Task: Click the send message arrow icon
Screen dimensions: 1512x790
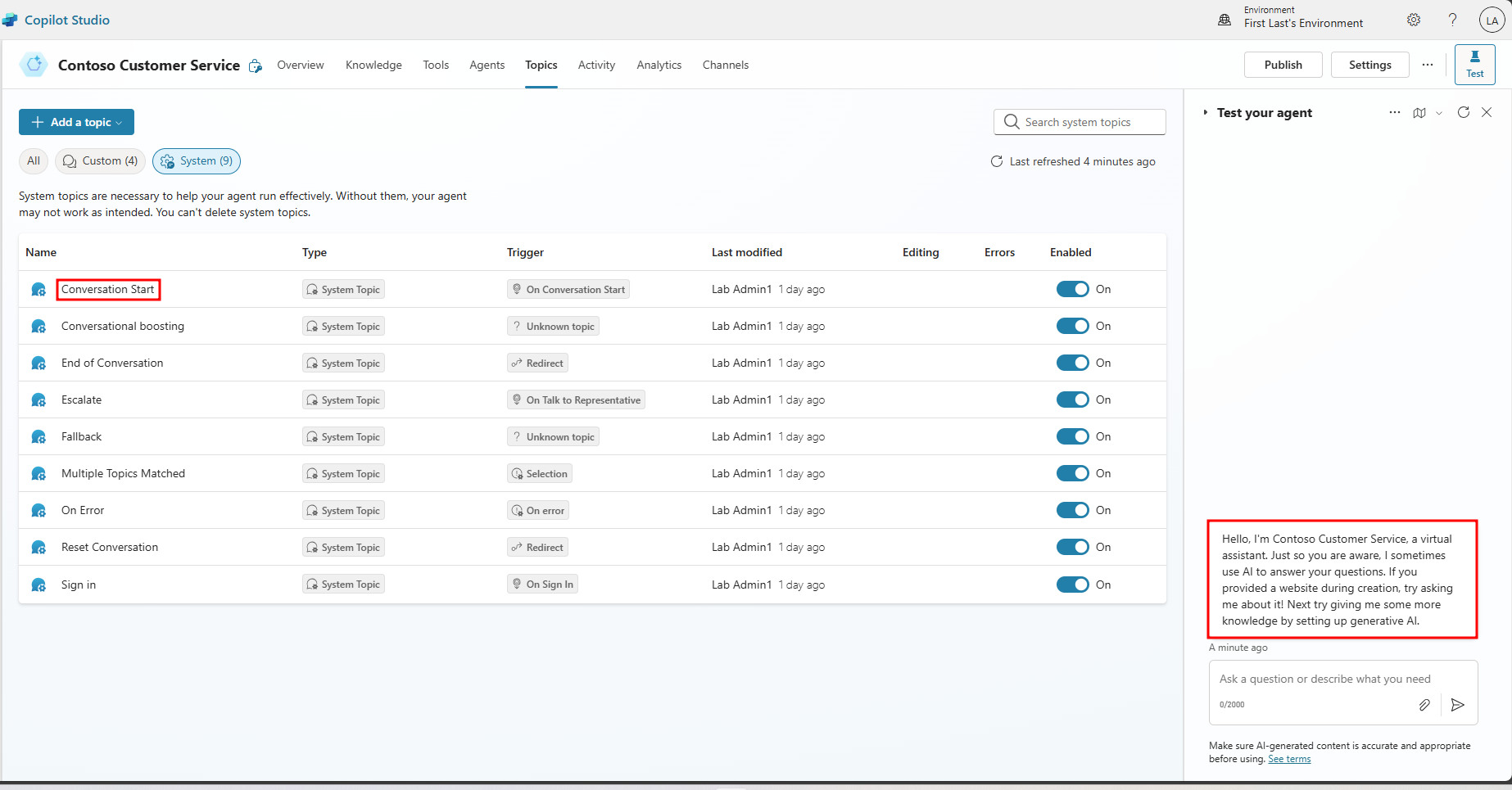Action: coord(1458,704)
